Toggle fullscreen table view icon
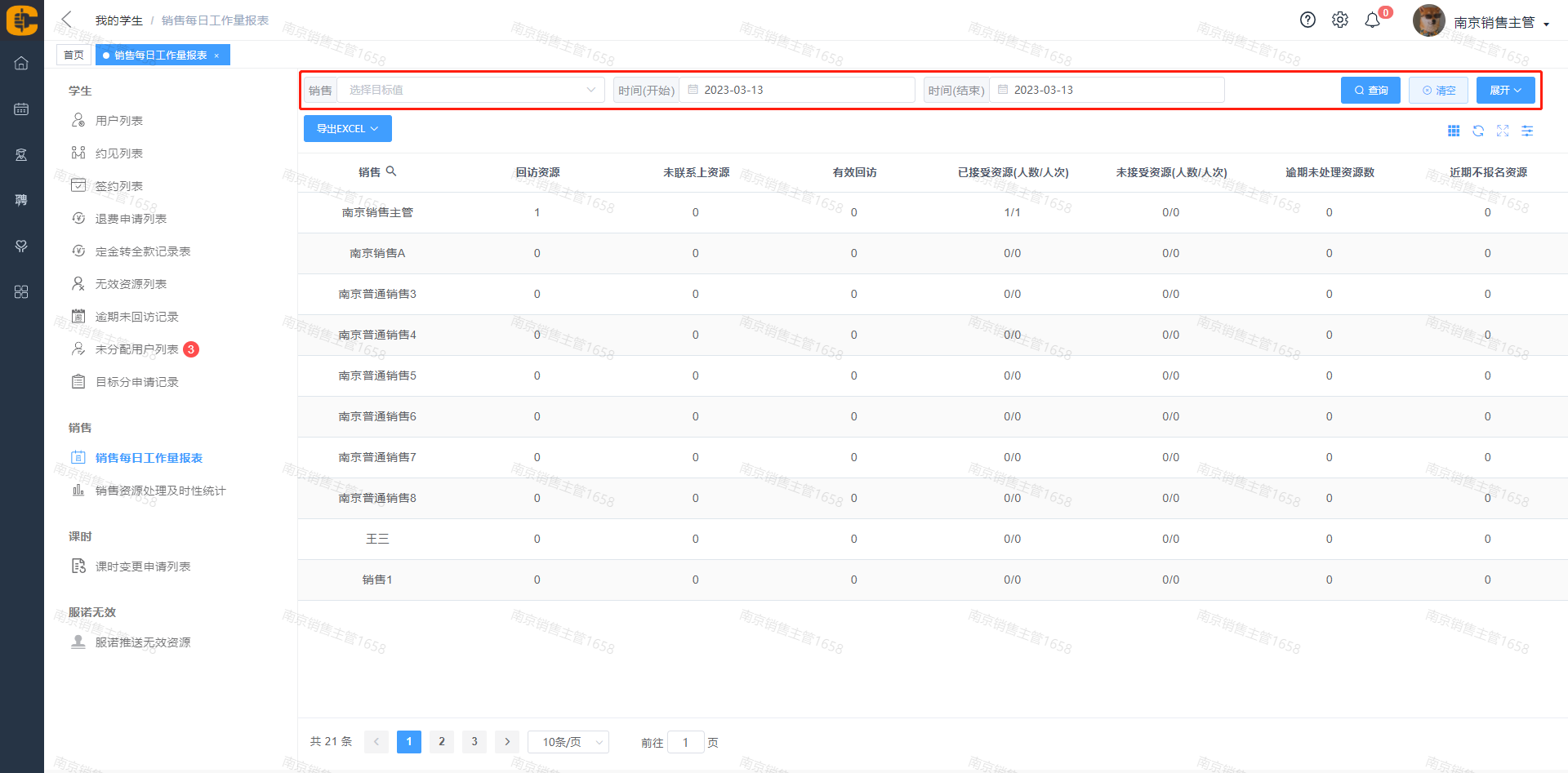This screenshot has width=1568, height=773. (1503, 131)
